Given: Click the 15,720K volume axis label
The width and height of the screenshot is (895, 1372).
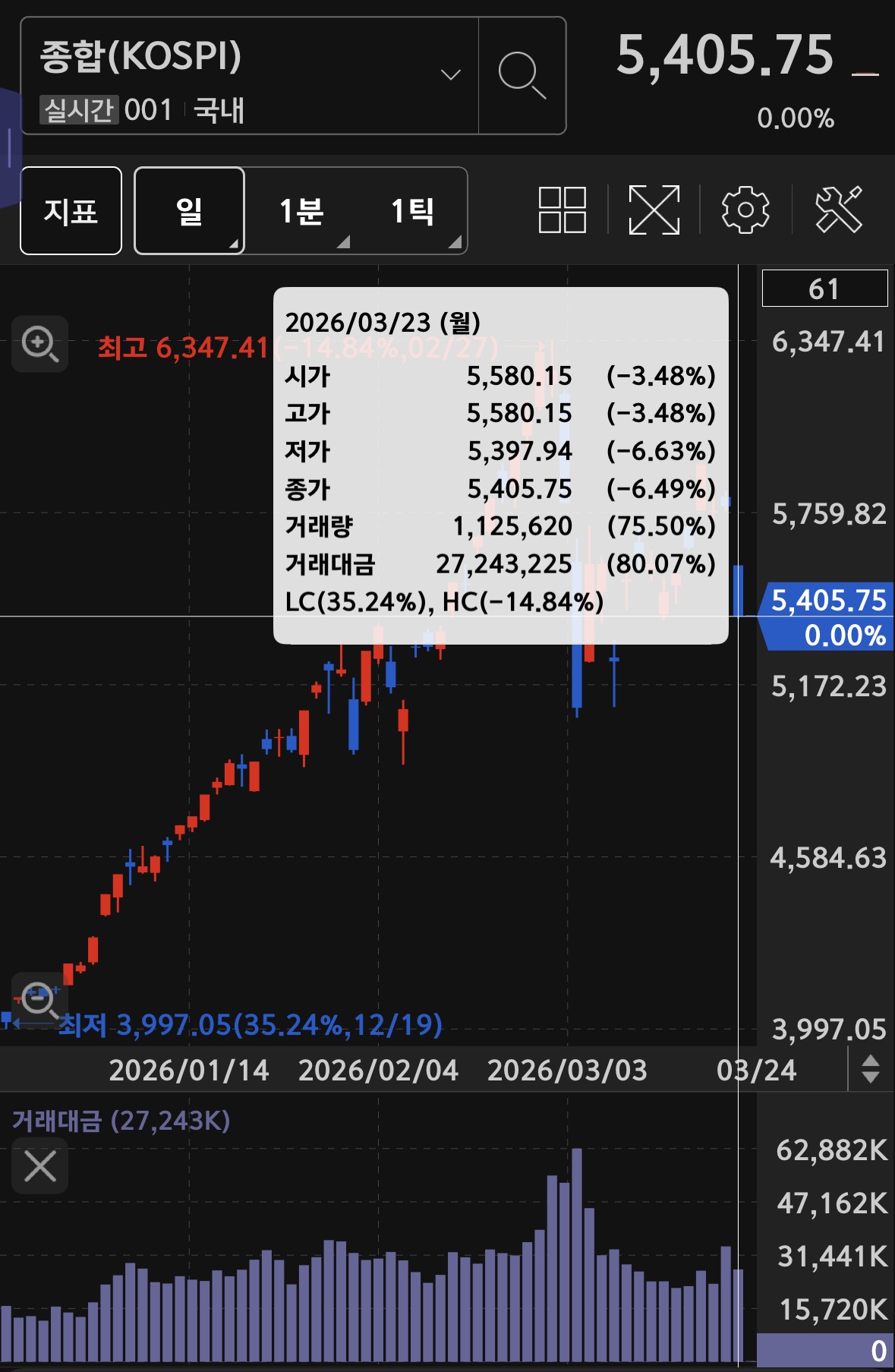Looking at the screenshot, I should click(x=833, y=1309).
